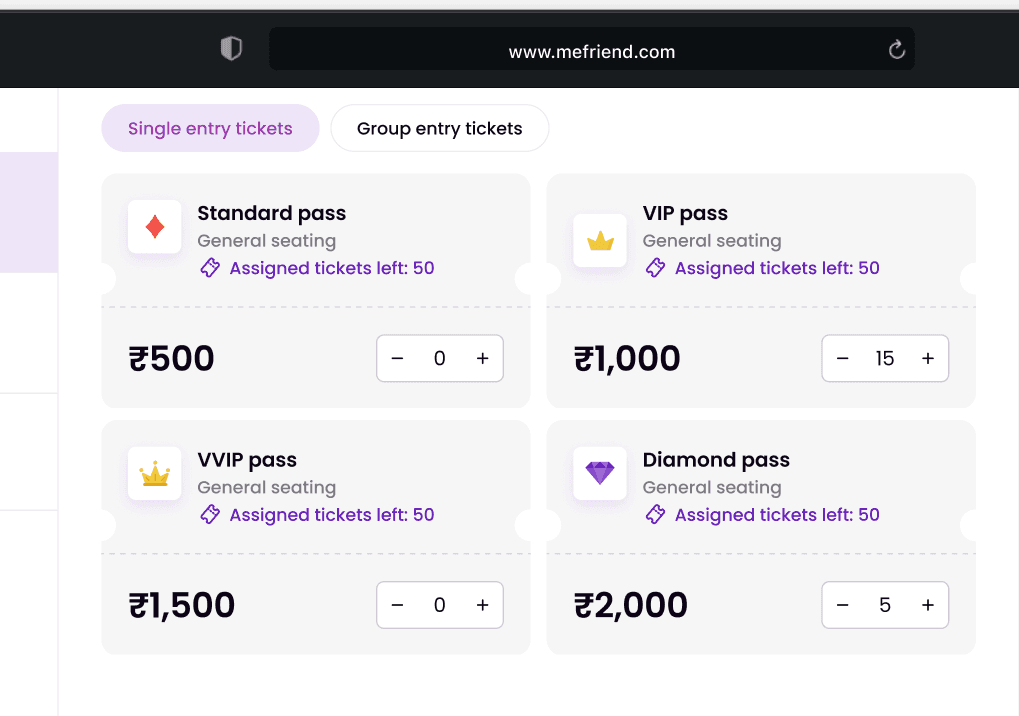Click the www.mefriend.com address bar

[x=591, y=52]
